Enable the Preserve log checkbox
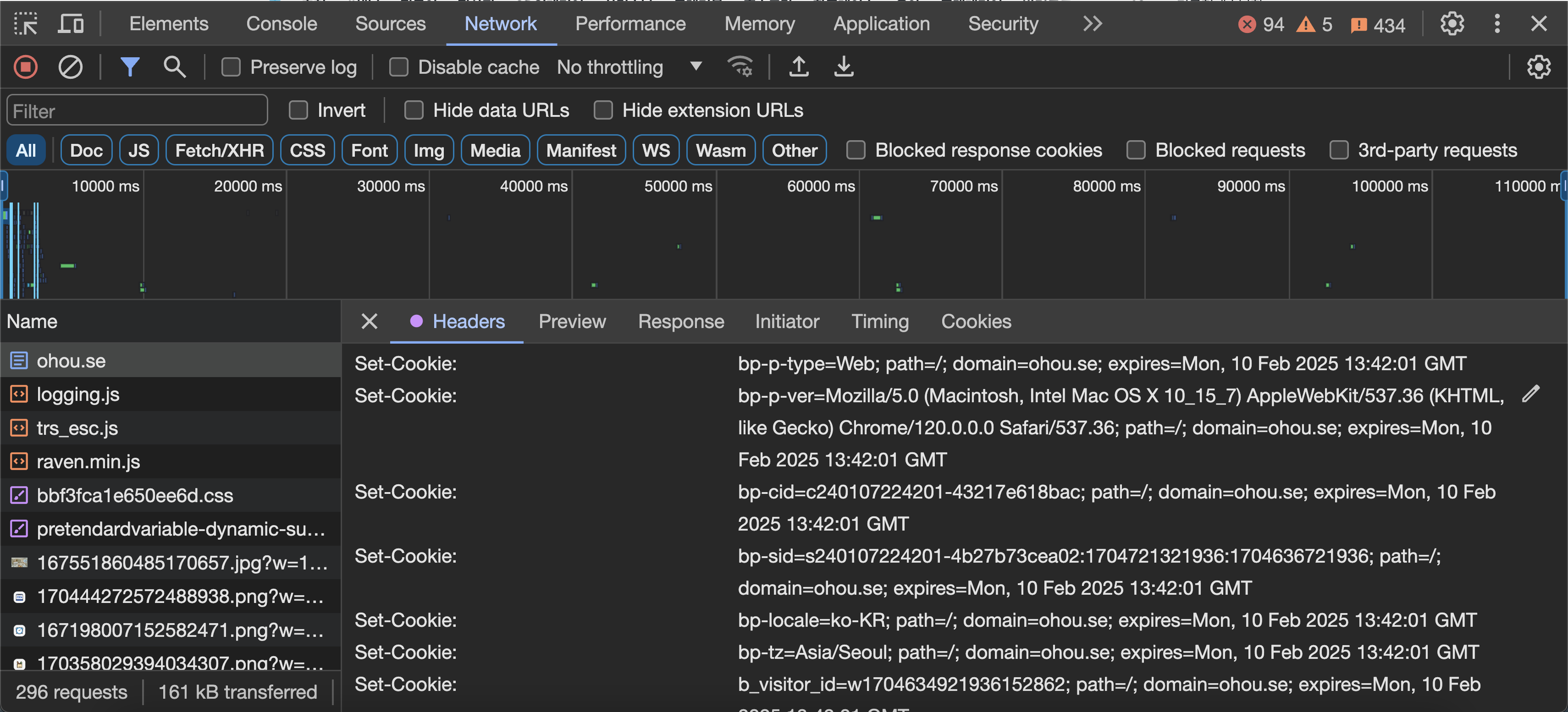 click(x=232, y=67)
